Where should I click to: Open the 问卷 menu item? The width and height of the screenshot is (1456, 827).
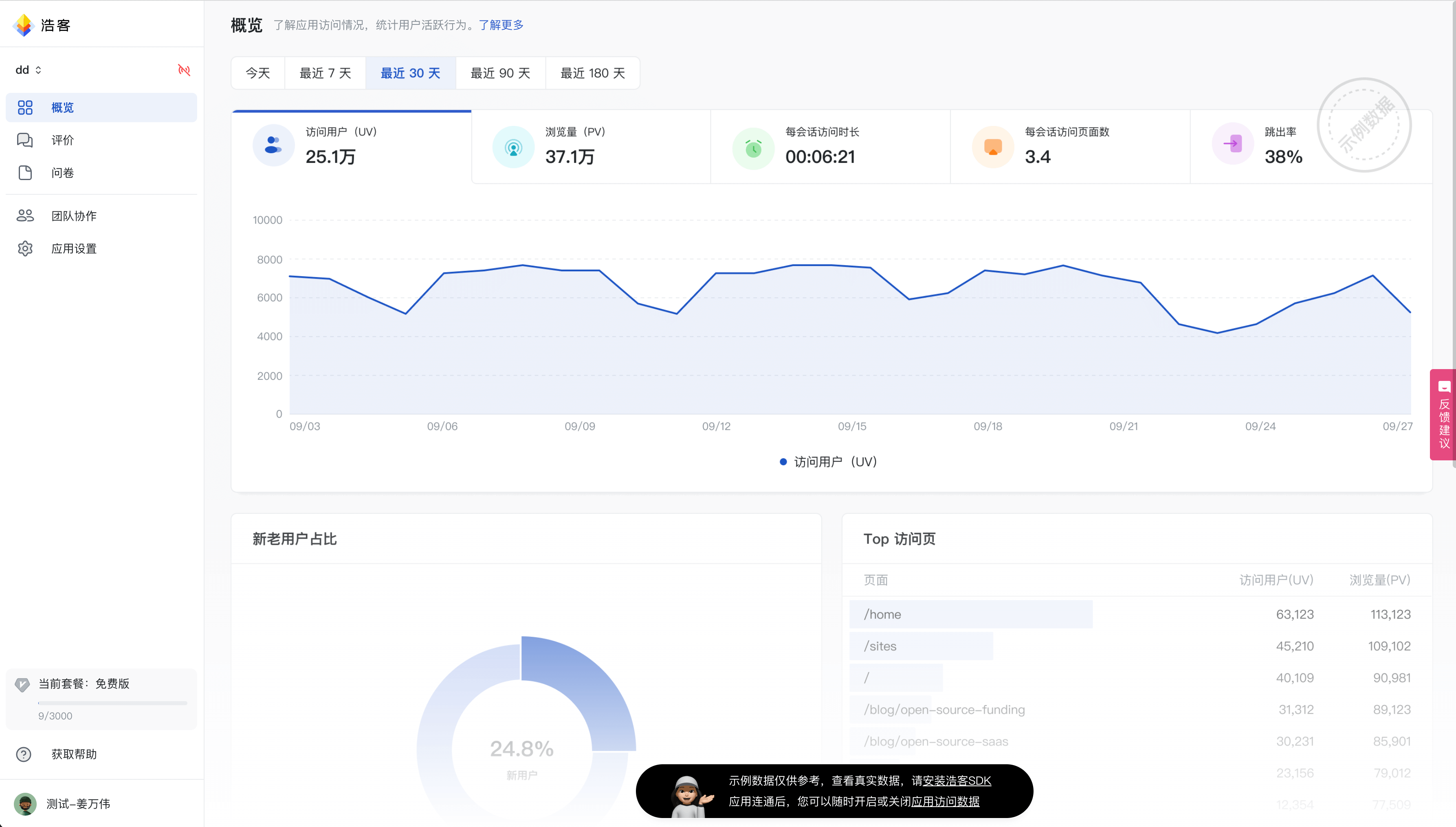pos(101,173)
